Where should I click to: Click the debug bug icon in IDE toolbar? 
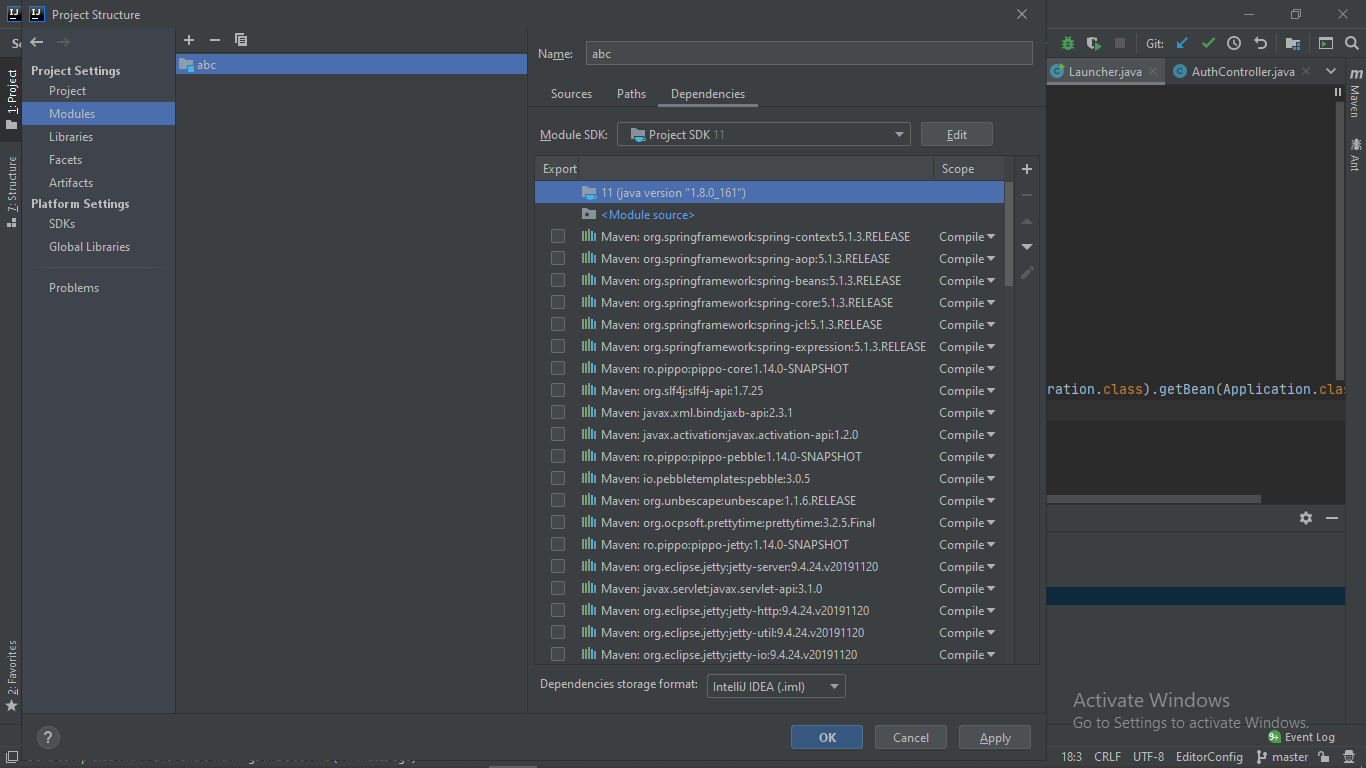[x=1068, y=43]
